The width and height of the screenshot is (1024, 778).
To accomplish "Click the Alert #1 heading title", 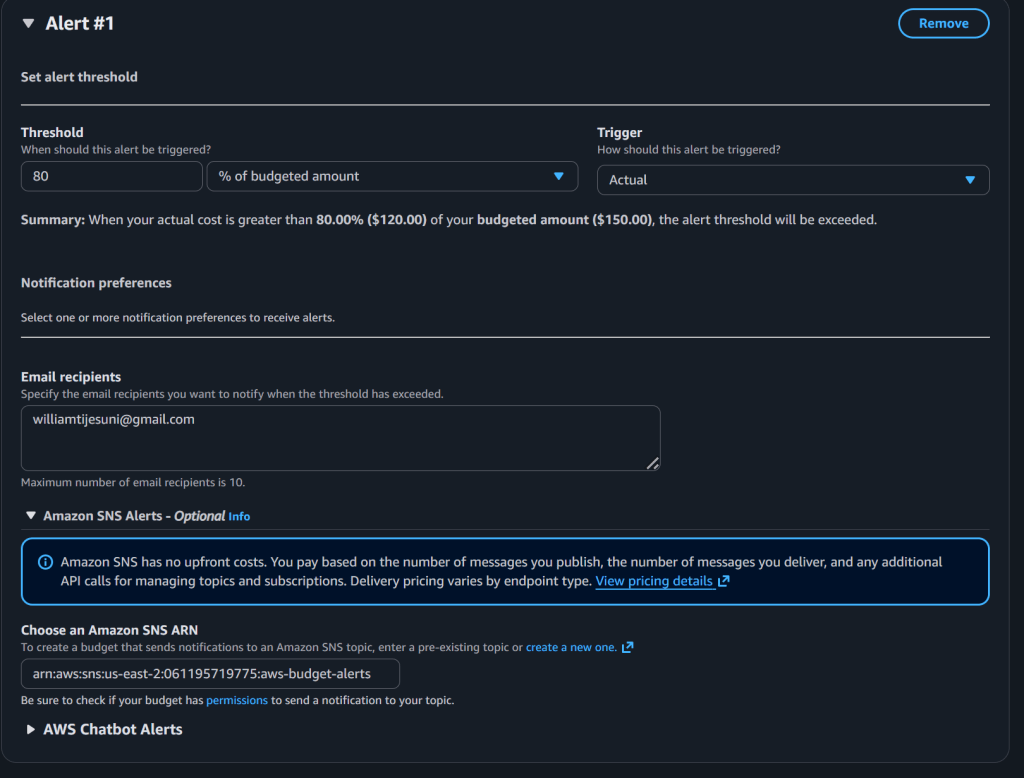I will pos(80,23).
